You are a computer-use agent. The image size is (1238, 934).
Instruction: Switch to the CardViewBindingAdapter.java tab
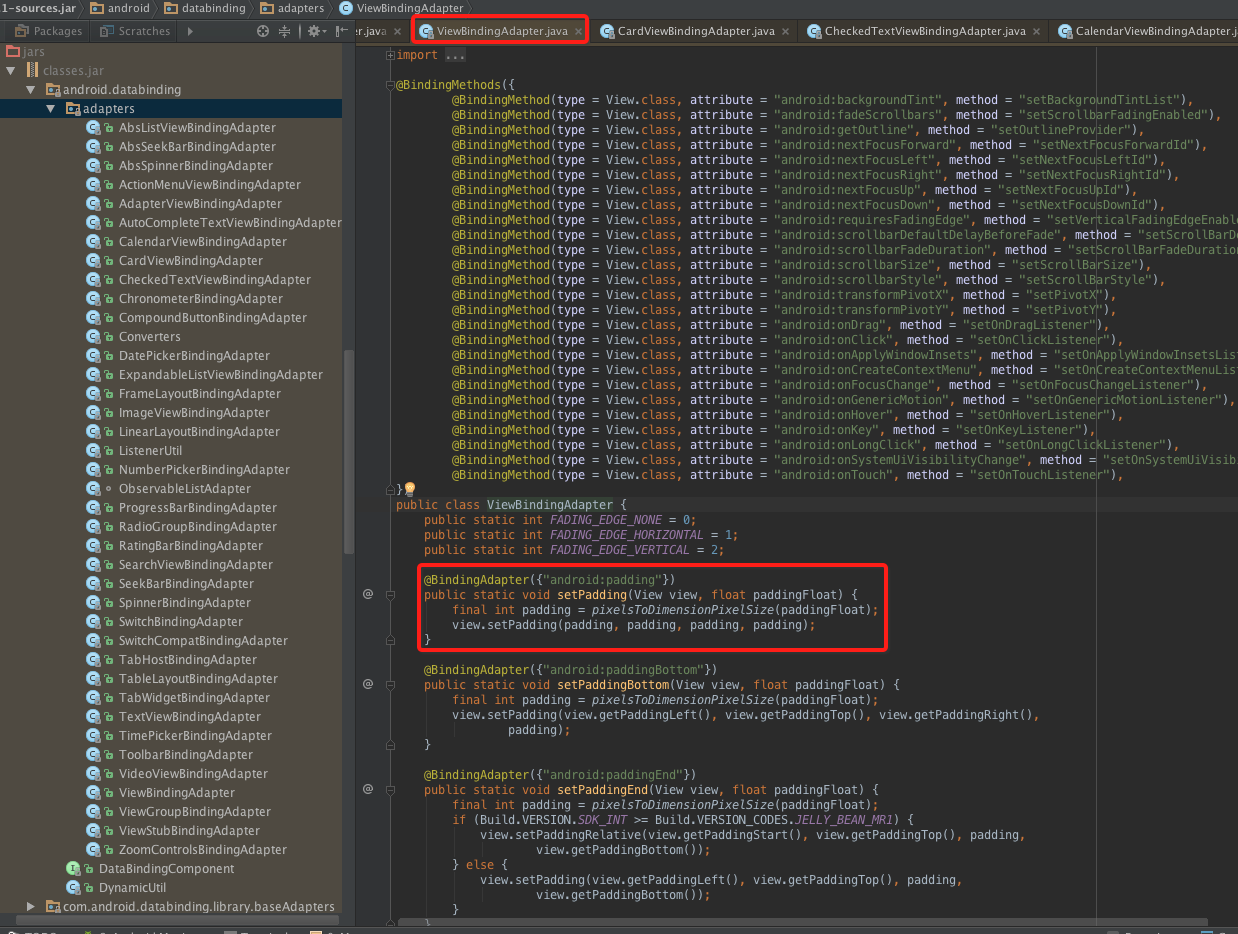[x=696, y=31]
